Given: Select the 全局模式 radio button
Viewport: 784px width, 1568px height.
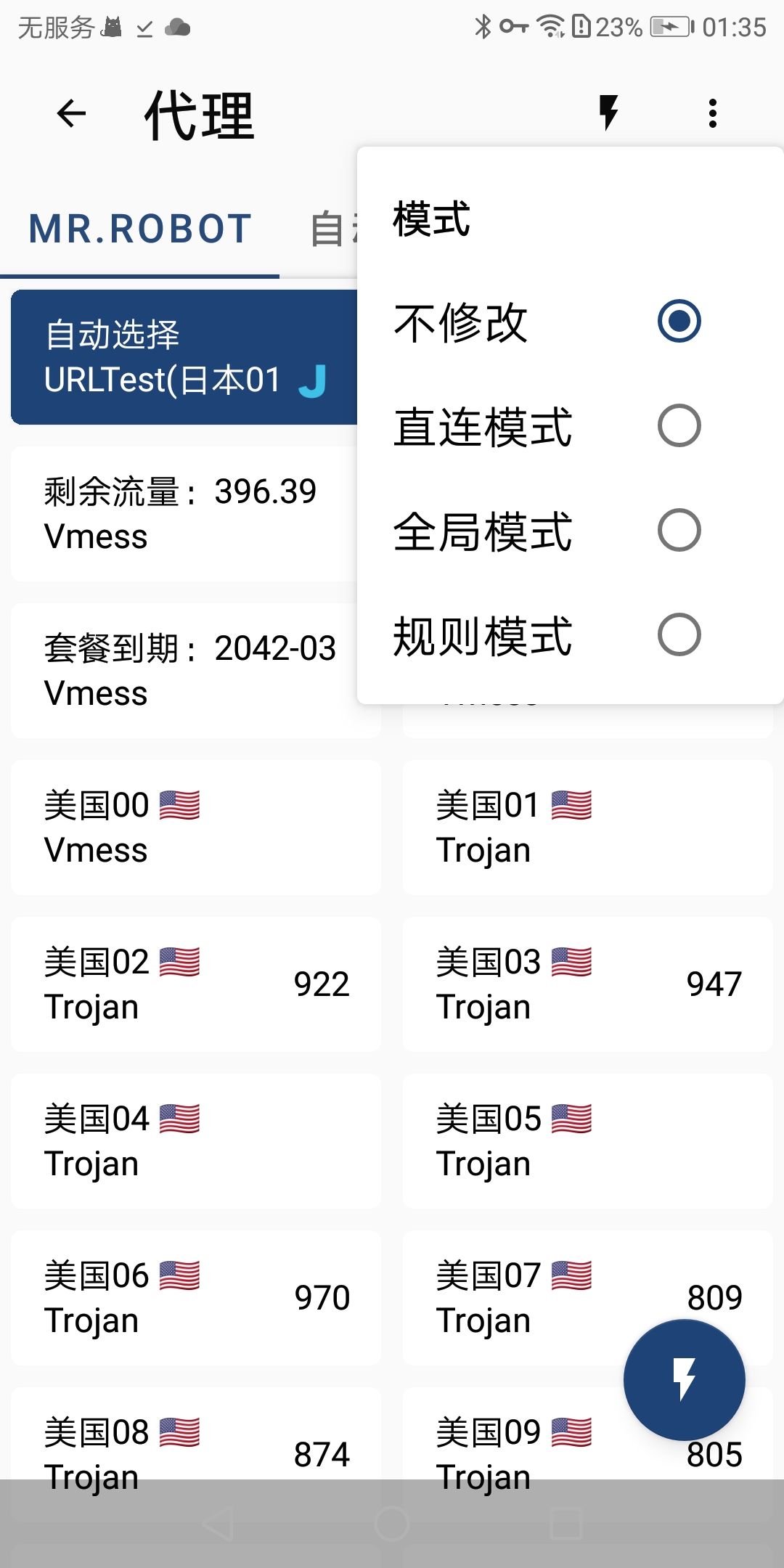Looking at the screenshot, I should click(x=679, y=530).
